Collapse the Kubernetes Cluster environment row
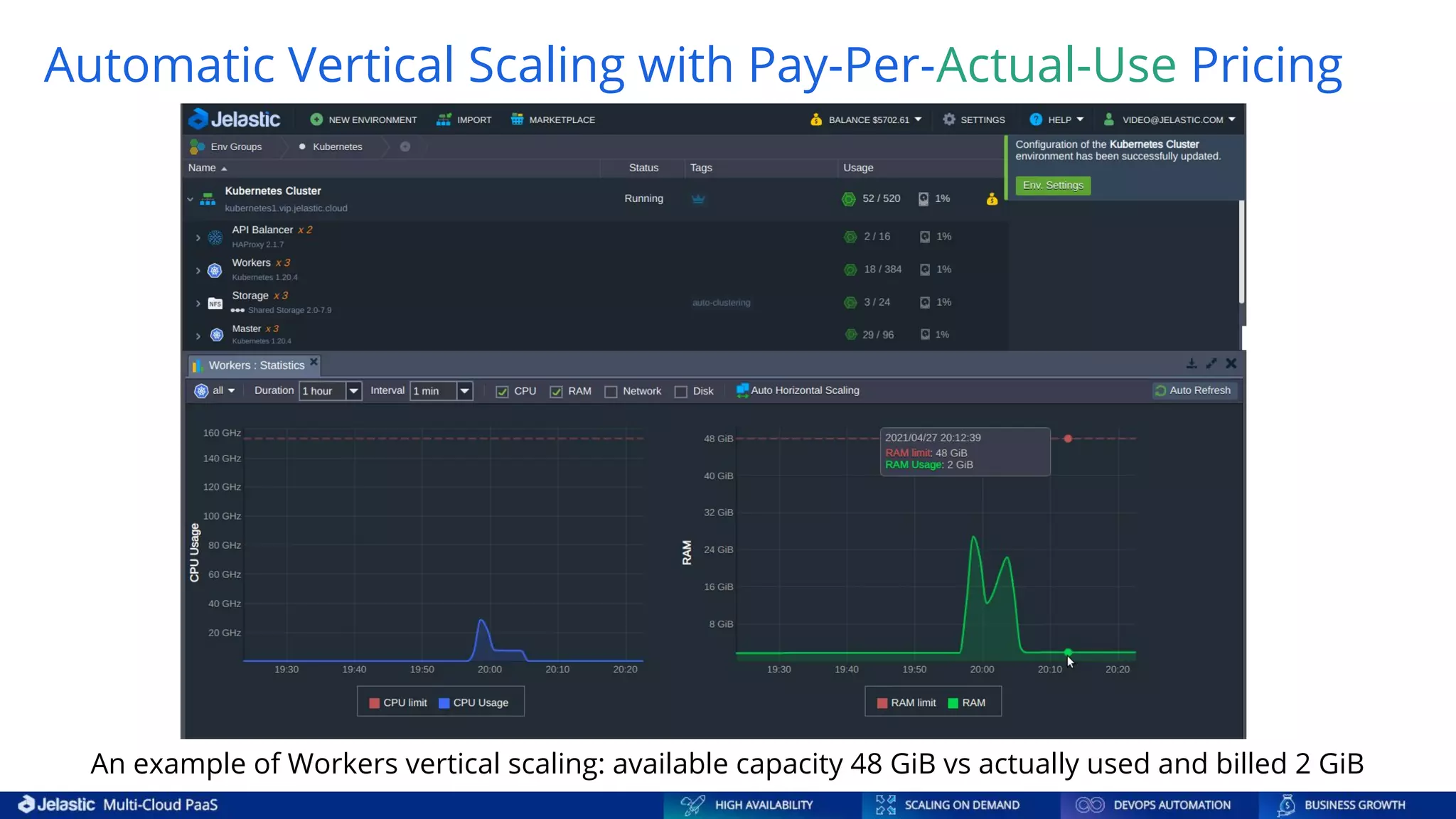Image resolution: width=1456 pixels, height=819 pixels. click(x=191, y=199)
